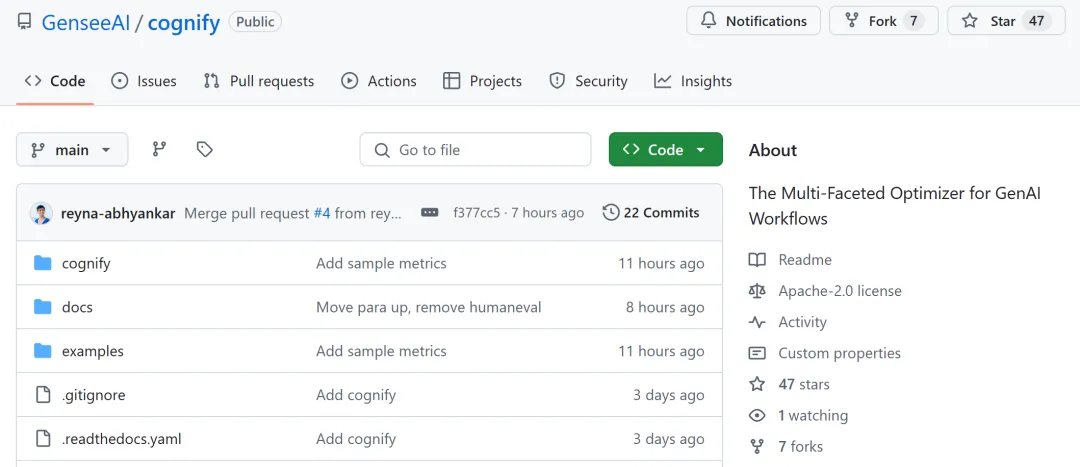This screenshot has height=467, width=1080.
Task: Open the docs folder
Action: pyautogui.click(x=77, y=307)
